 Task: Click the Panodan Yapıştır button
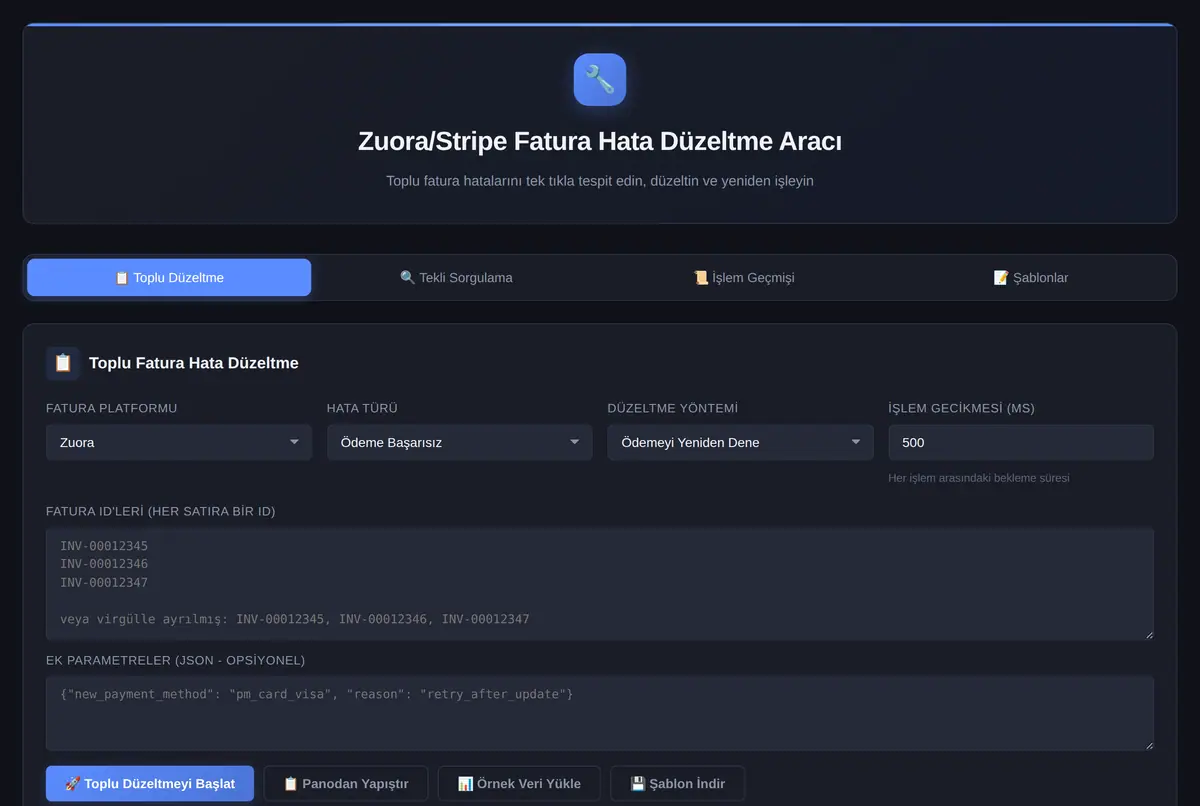(x=346, y=783)
